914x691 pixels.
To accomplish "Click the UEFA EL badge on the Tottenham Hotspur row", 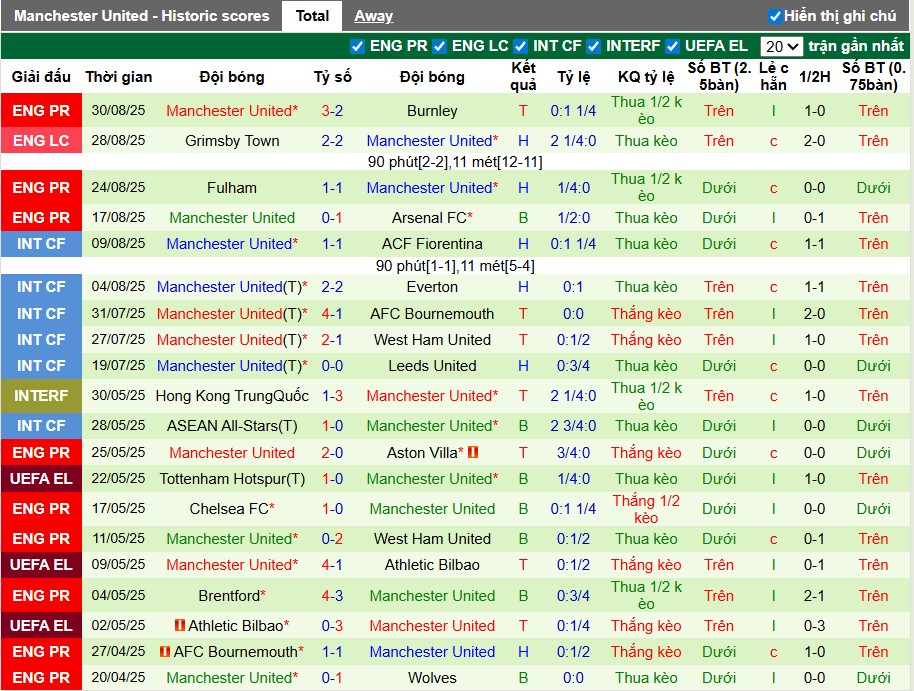I will [x=40, y=478].
